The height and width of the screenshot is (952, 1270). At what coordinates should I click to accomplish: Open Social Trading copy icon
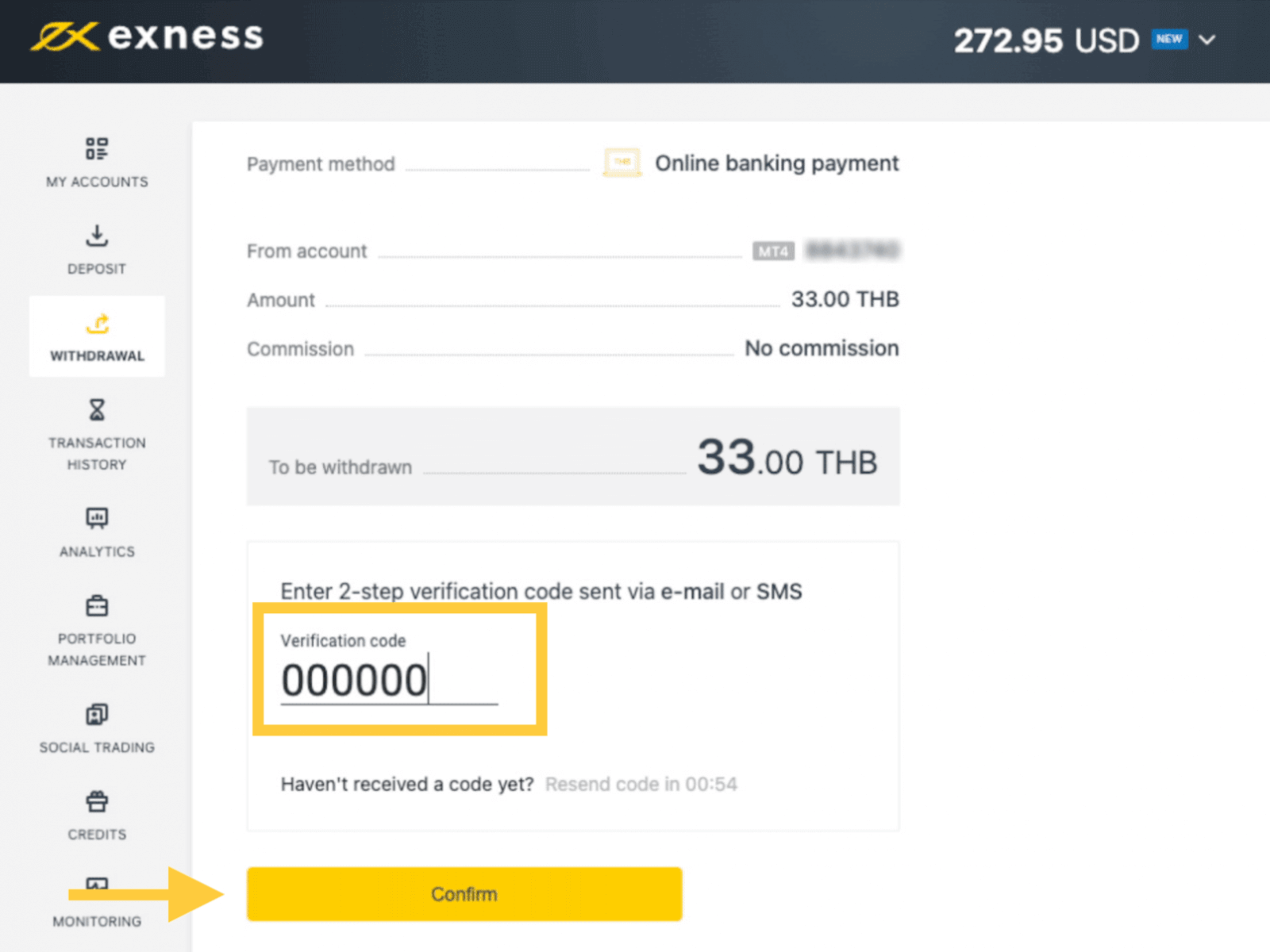pyautogui.click(x=97, y=714)
